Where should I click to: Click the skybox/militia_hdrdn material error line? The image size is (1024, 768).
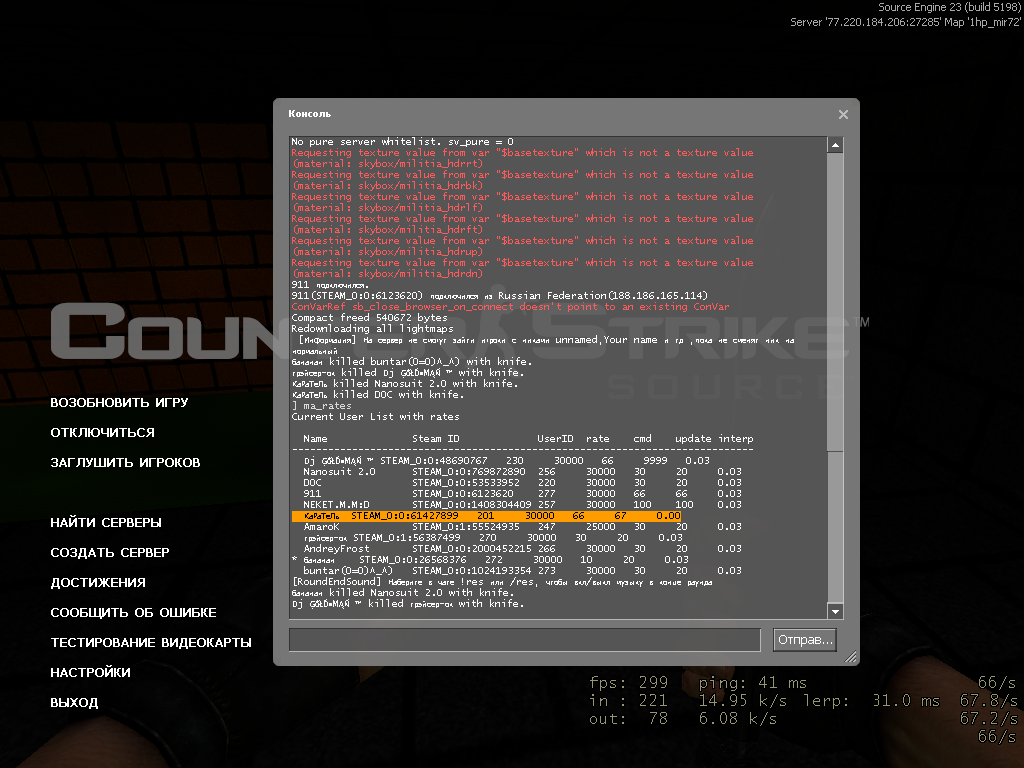coord(388,274)
